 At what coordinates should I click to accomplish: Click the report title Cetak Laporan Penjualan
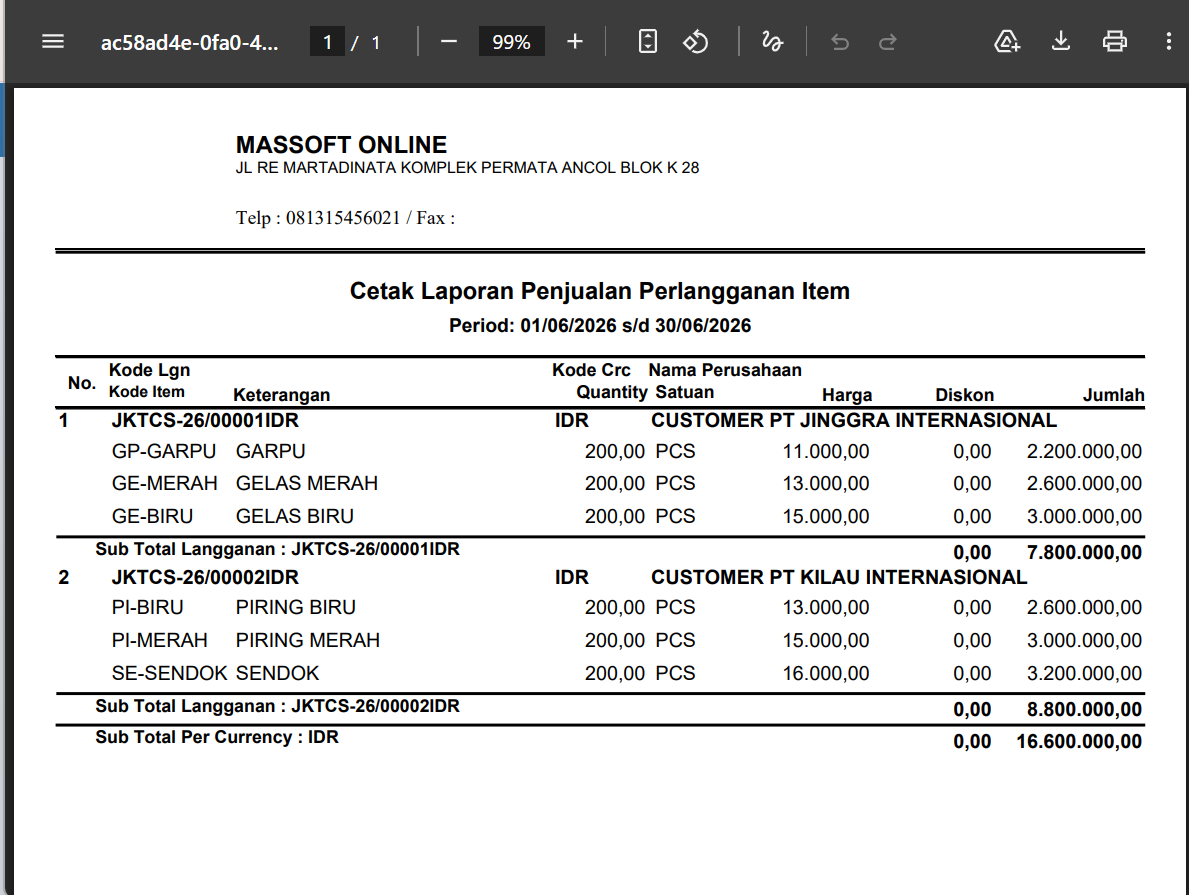(x=599, y=291)
